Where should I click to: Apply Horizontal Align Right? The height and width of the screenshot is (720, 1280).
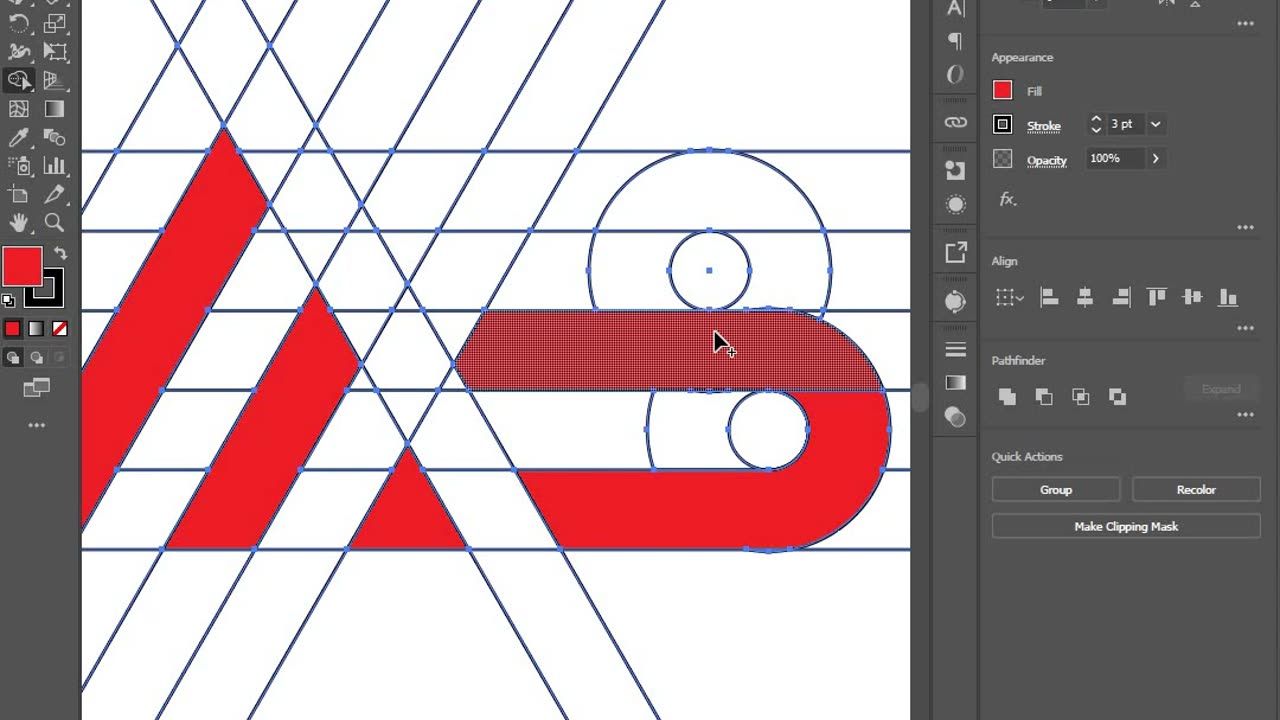tap(1121, 297)
